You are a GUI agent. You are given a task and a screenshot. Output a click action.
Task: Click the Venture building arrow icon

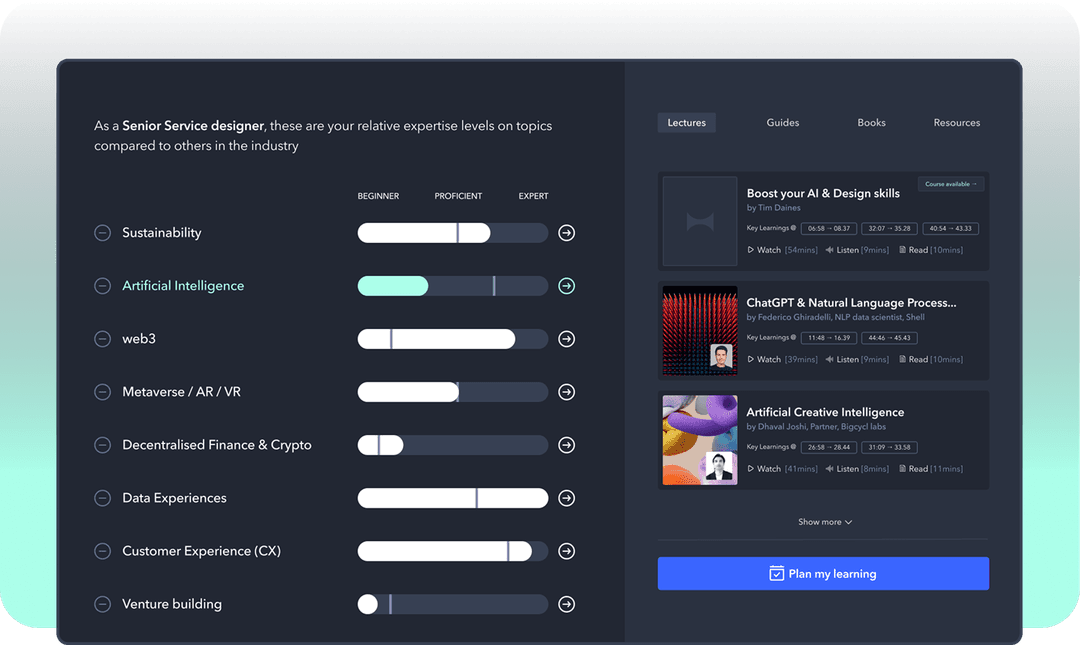tap(566, 604)
